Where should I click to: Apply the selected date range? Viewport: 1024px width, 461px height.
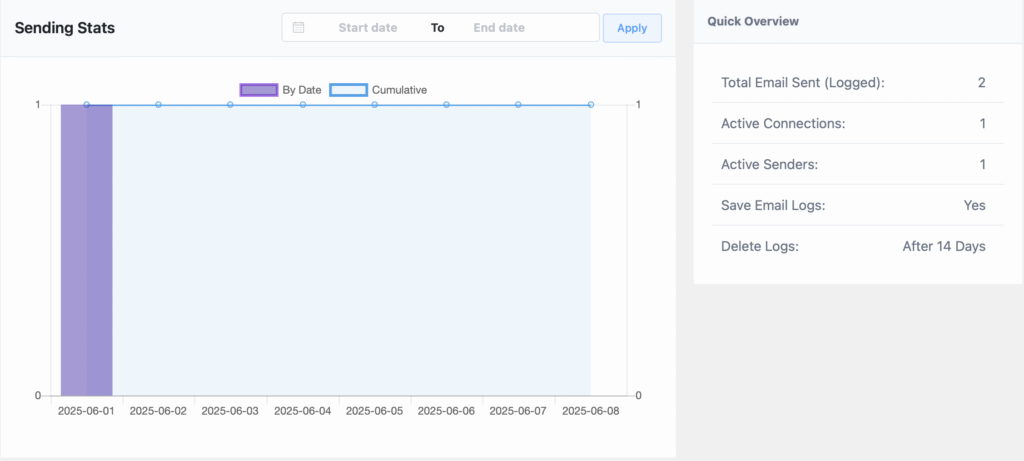click(x=632, y=28)
